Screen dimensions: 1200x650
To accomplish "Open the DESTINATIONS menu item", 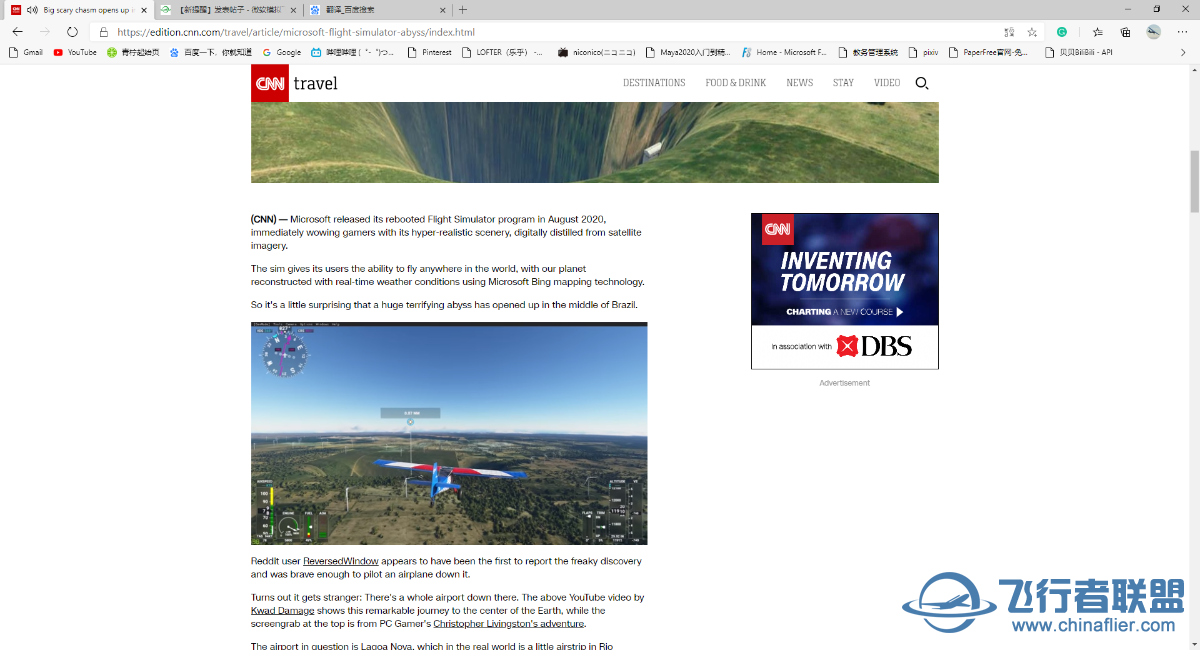I will coord(654,83).
